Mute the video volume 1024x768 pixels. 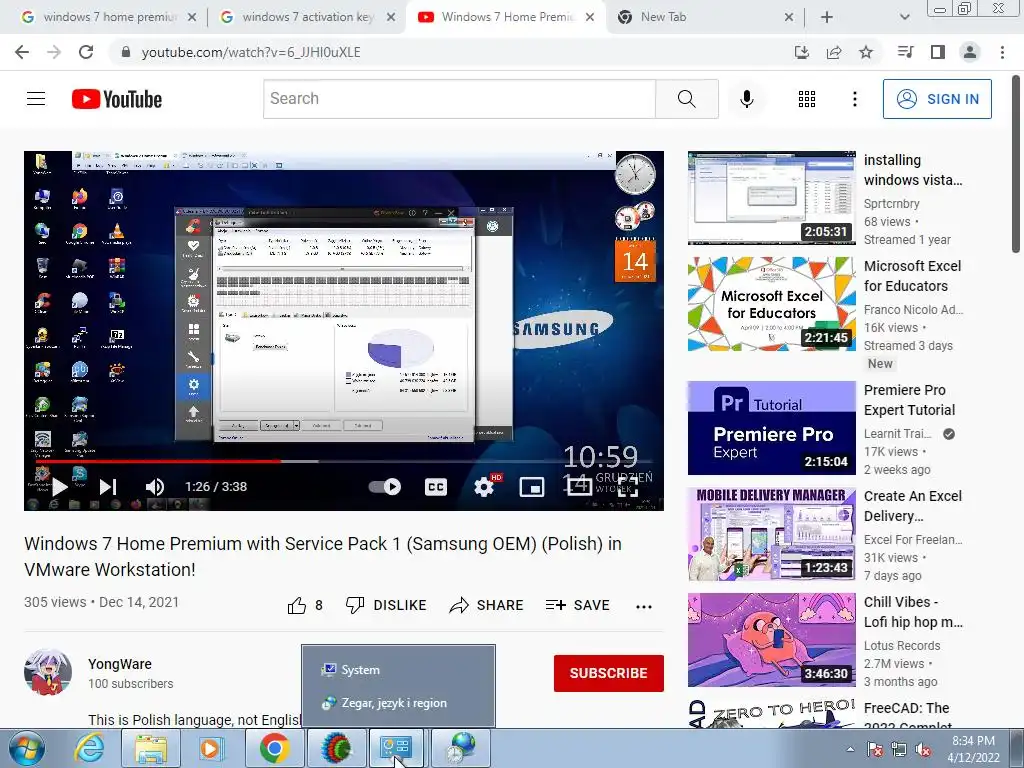pyautogui.click(x=155, y=487)
